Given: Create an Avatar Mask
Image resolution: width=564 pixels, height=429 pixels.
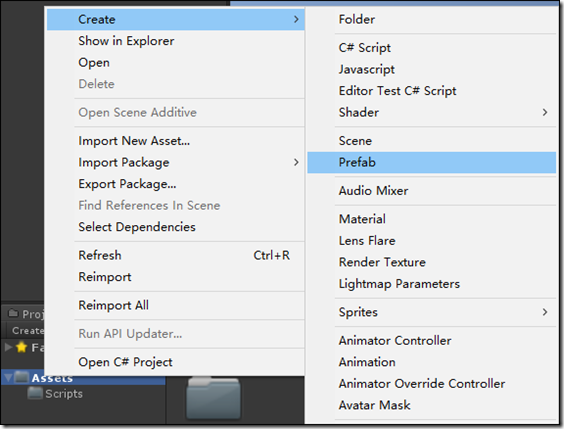Looking at the screenshot, I should [432, 405].
